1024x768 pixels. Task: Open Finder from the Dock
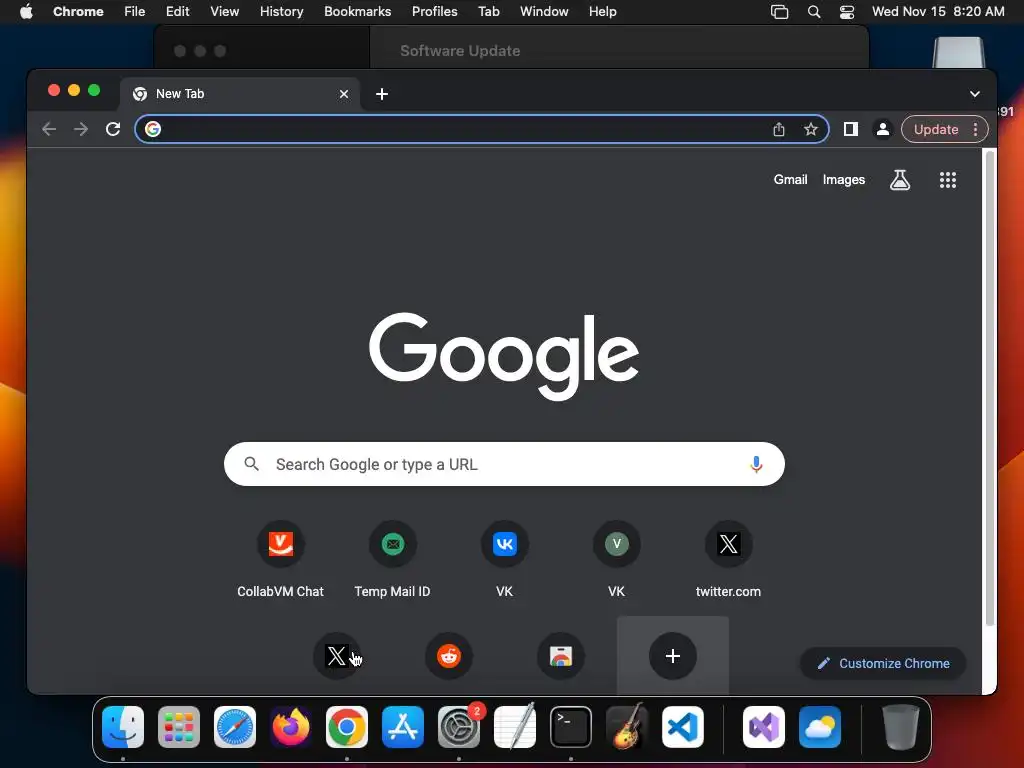(123, 727)
